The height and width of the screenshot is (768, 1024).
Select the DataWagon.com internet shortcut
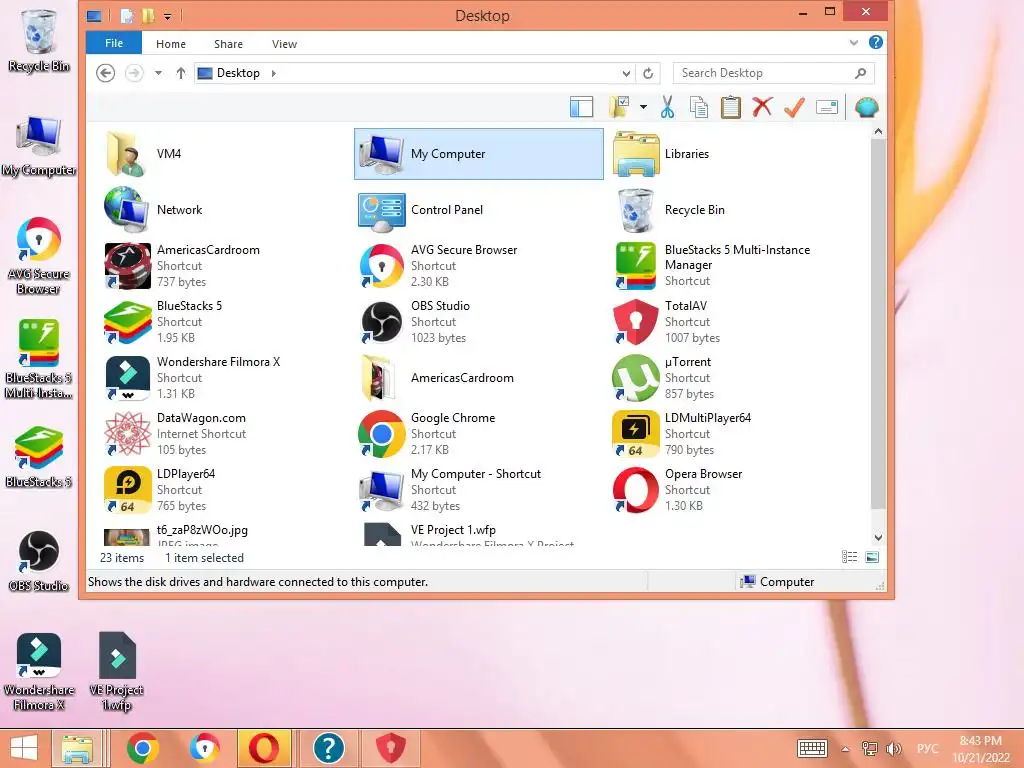pyautogui.click(x=224, y=434)
